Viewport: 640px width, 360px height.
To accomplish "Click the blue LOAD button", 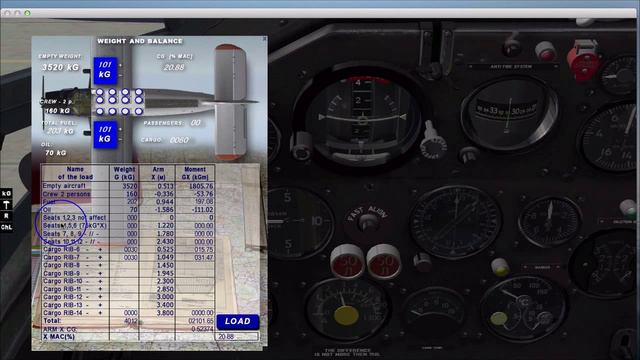I will [238, 322].
